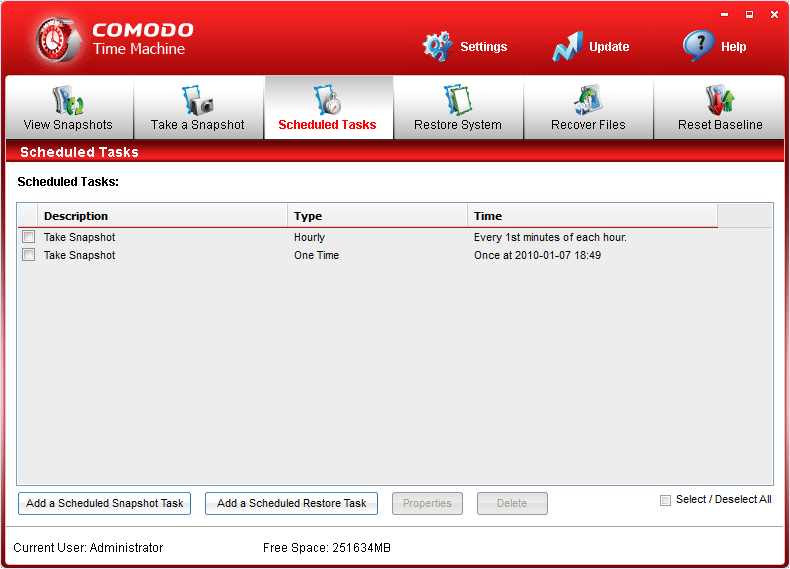Click 'Once at 2010-01-07 18:49' text
This screenshot has width=790, height=569.
[x=537, y=256]
